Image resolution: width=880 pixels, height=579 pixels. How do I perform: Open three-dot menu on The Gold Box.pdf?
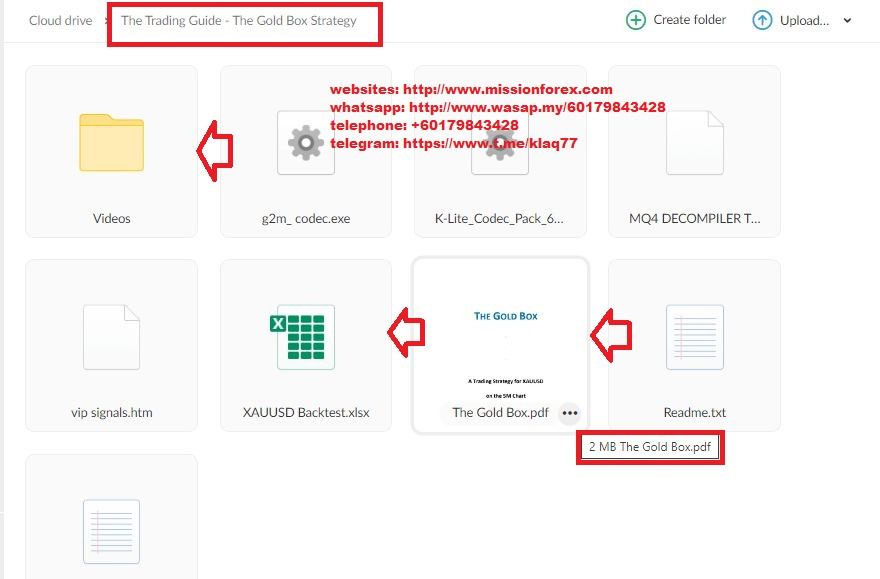point(569,412)
